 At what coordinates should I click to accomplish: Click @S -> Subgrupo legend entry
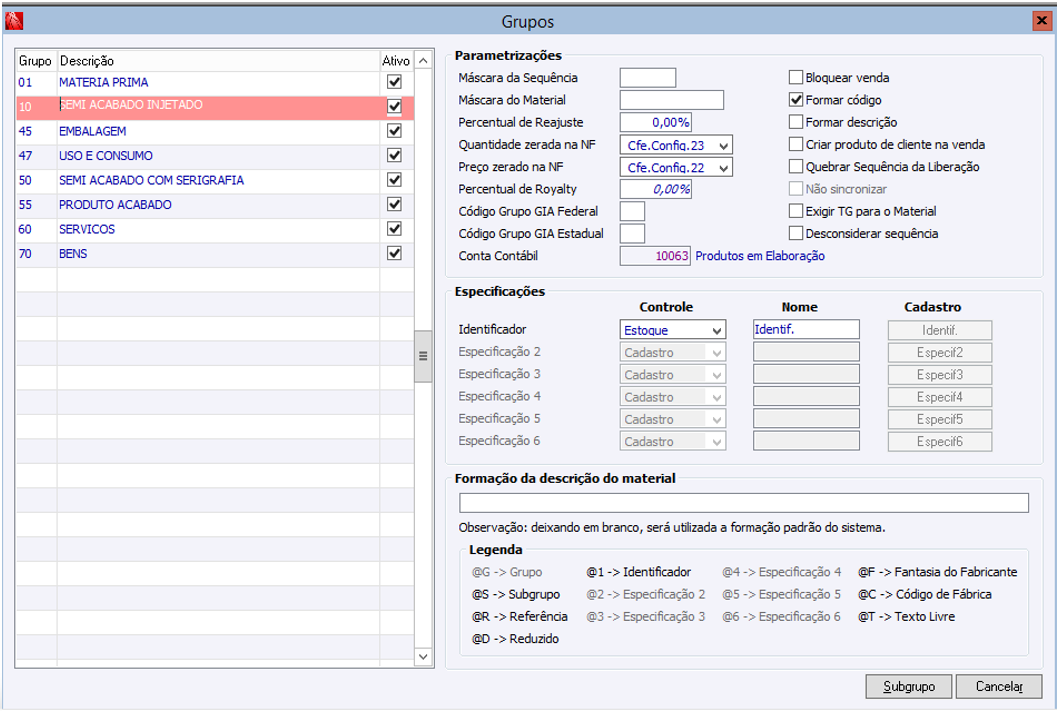(516, 594)
